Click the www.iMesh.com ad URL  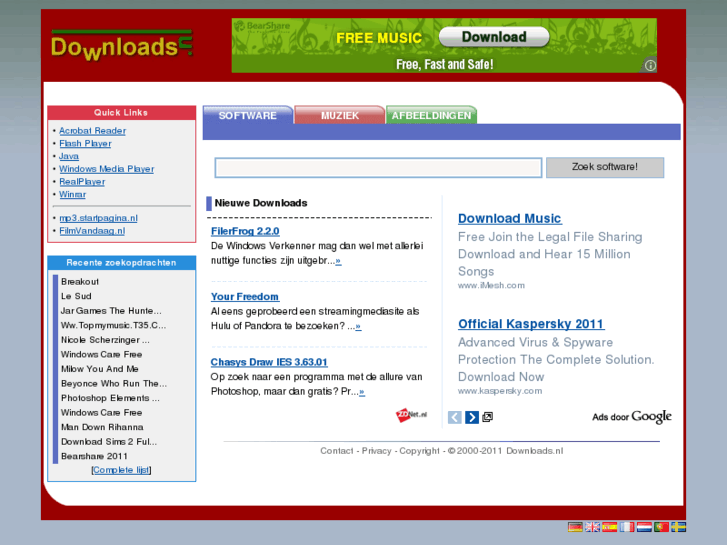[x=491, y=286]
